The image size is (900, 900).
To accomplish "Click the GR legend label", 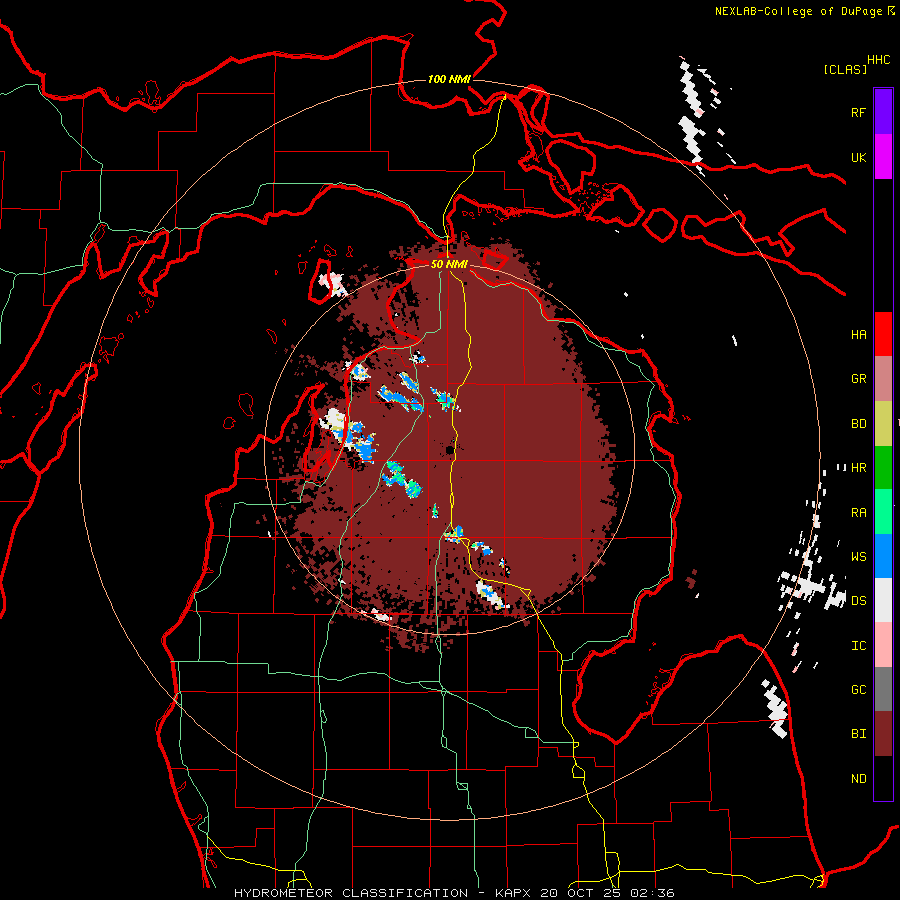I will tap(859, 379).
